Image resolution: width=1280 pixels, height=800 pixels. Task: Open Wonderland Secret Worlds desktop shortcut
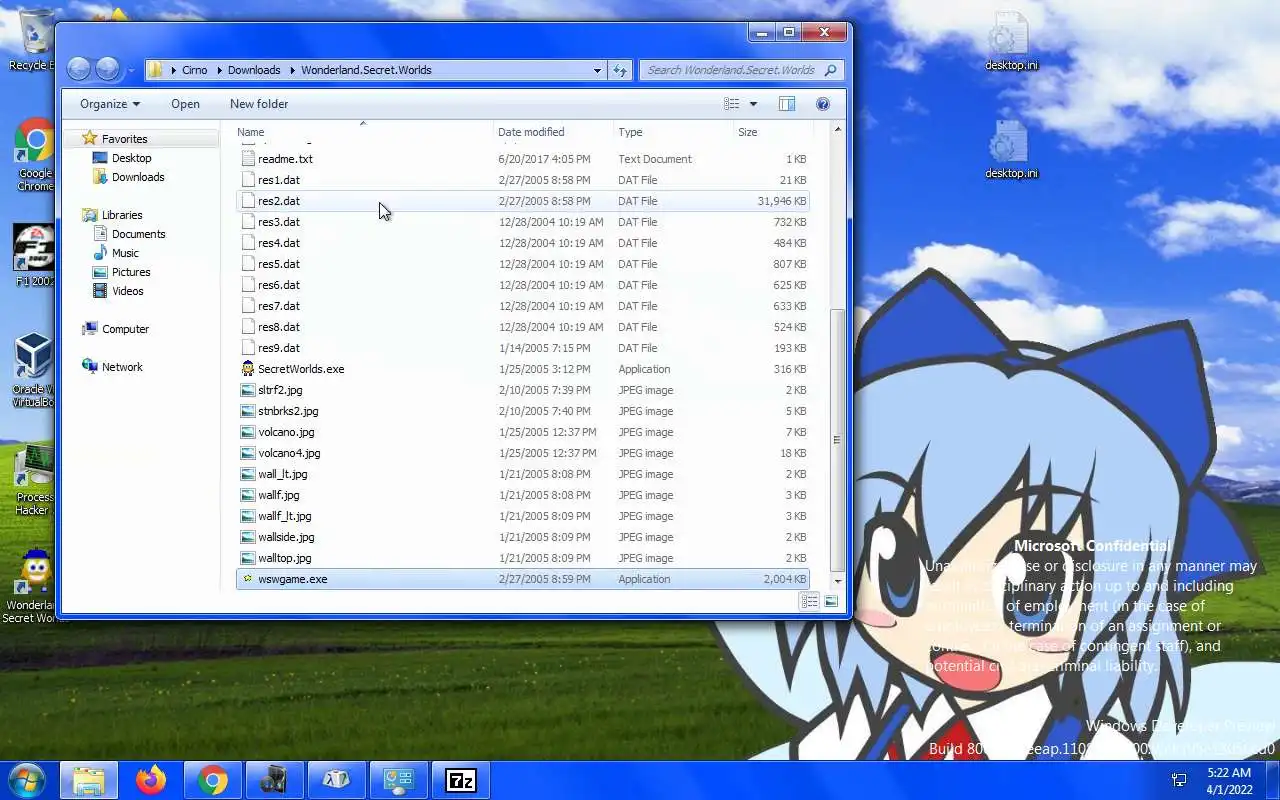tap(34, 587)
